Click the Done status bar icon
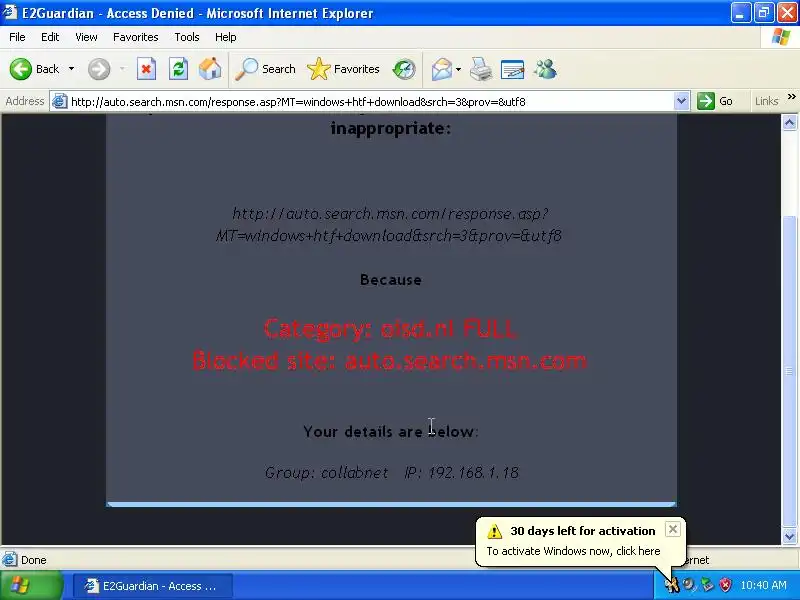The width and height of the screenshot is (800, 600). [10, 560]
